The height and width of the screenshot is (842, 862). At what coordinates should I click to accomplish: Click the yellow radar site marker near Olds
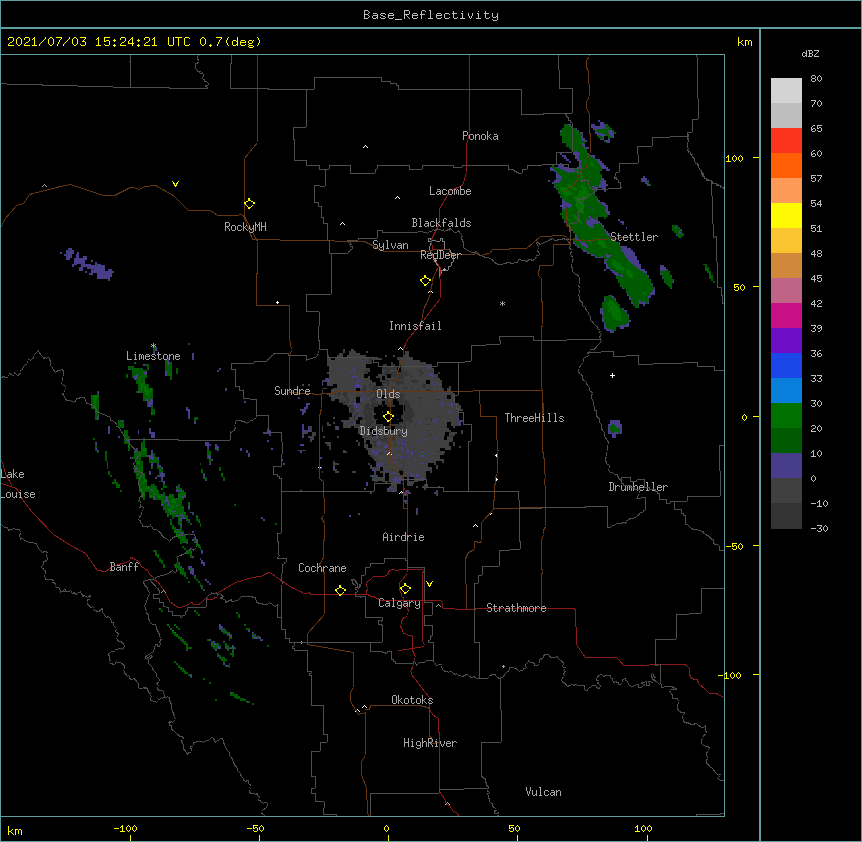coord(388,417)
